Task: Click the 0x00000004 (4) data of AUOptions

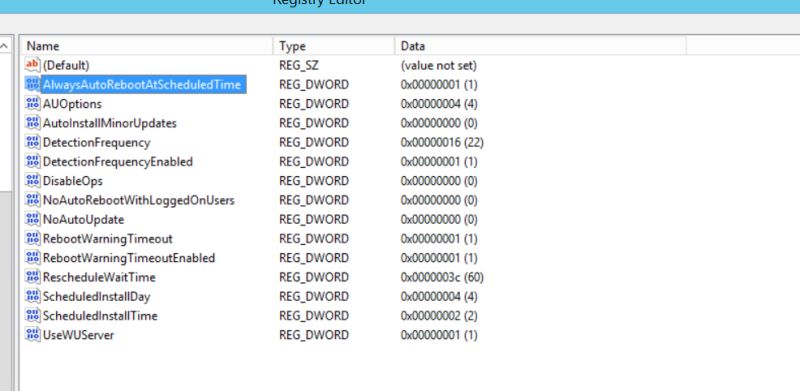Action: 439,104
